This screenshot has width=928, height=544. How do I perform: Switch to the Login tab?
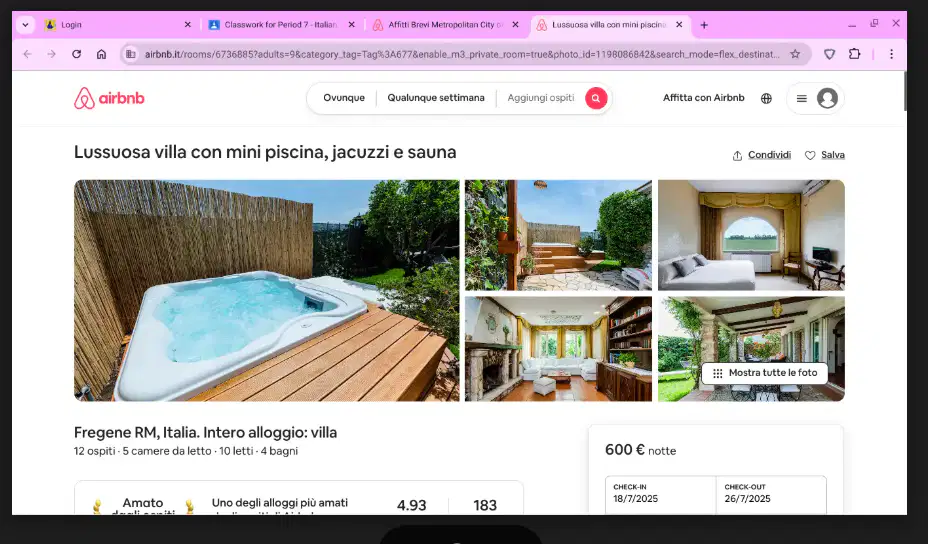click(x=118, y=25)
